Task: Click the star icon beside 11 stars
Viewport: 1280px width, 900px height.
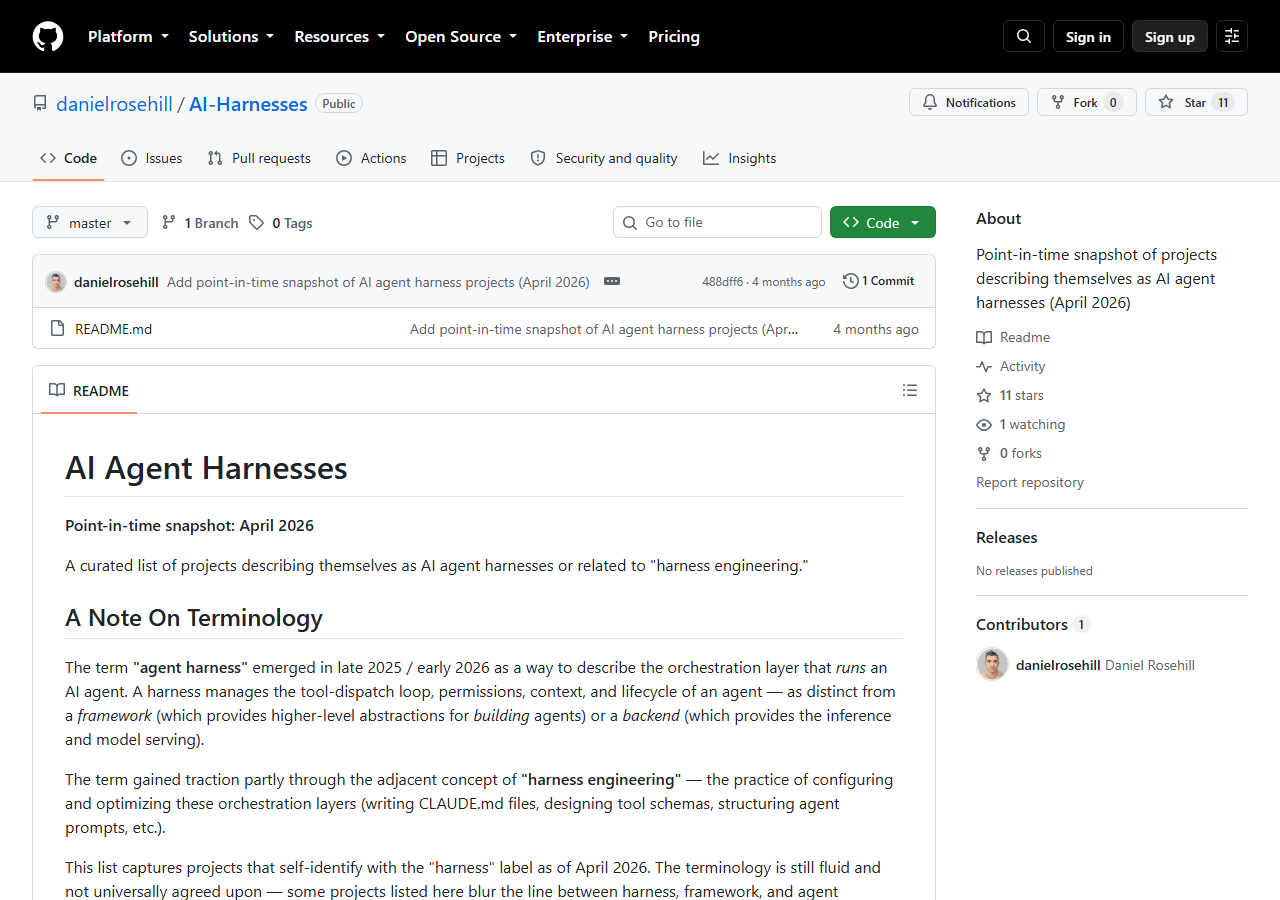Action: tap(984, 395)
